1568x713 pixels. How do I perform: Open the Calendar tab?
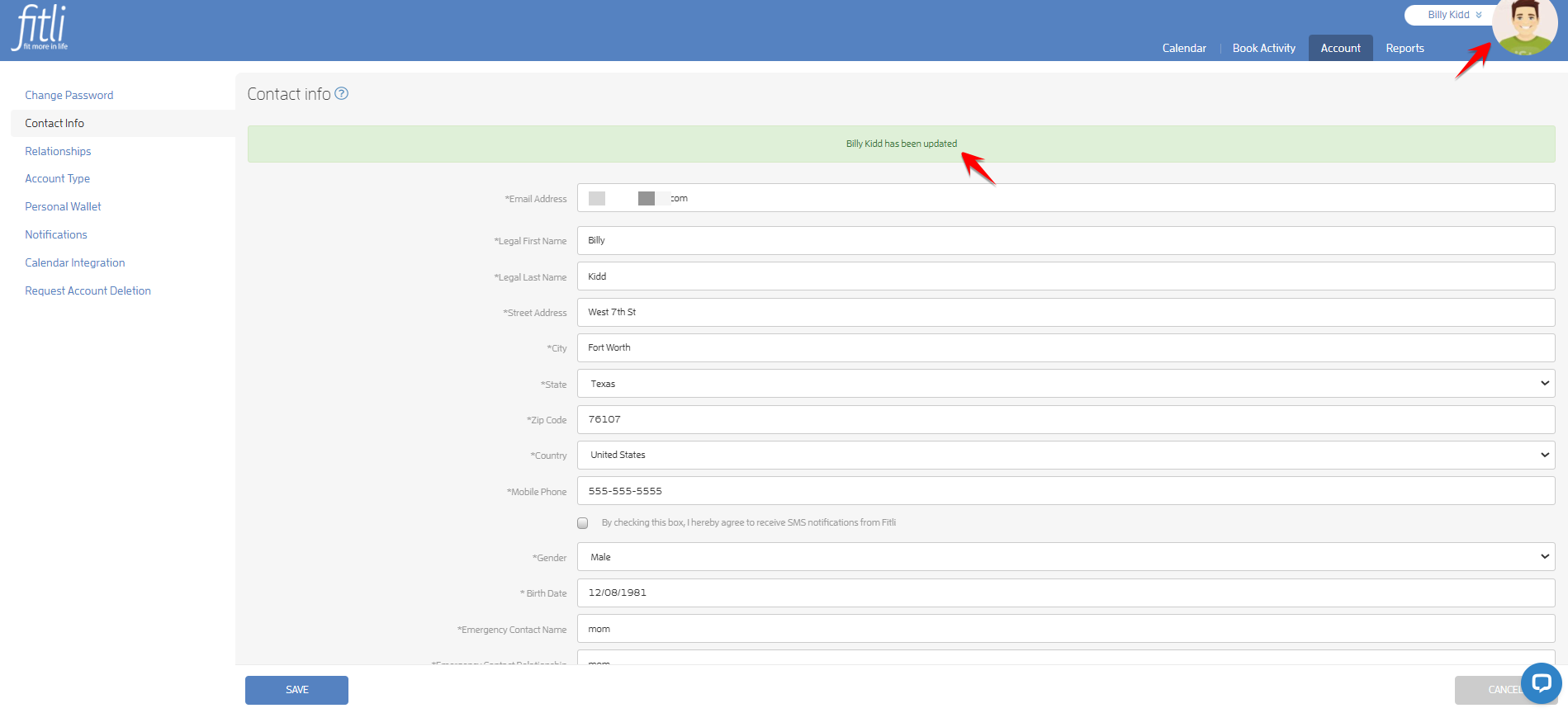[x=1184, y=48]
